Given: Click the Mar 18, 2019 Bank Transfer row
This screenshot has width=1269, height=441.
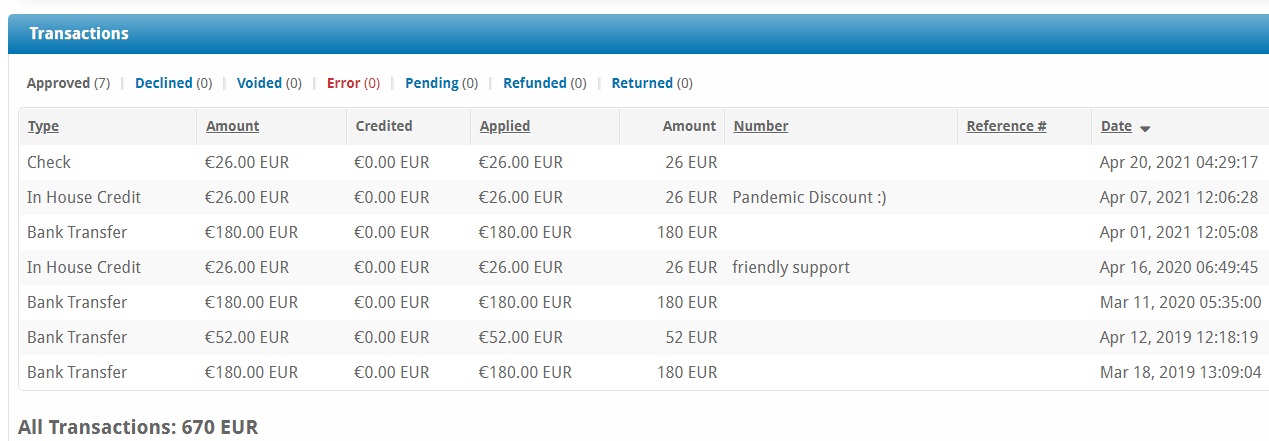Looking at the screenshot, I should pyautogui.click(x=644, y=372).
